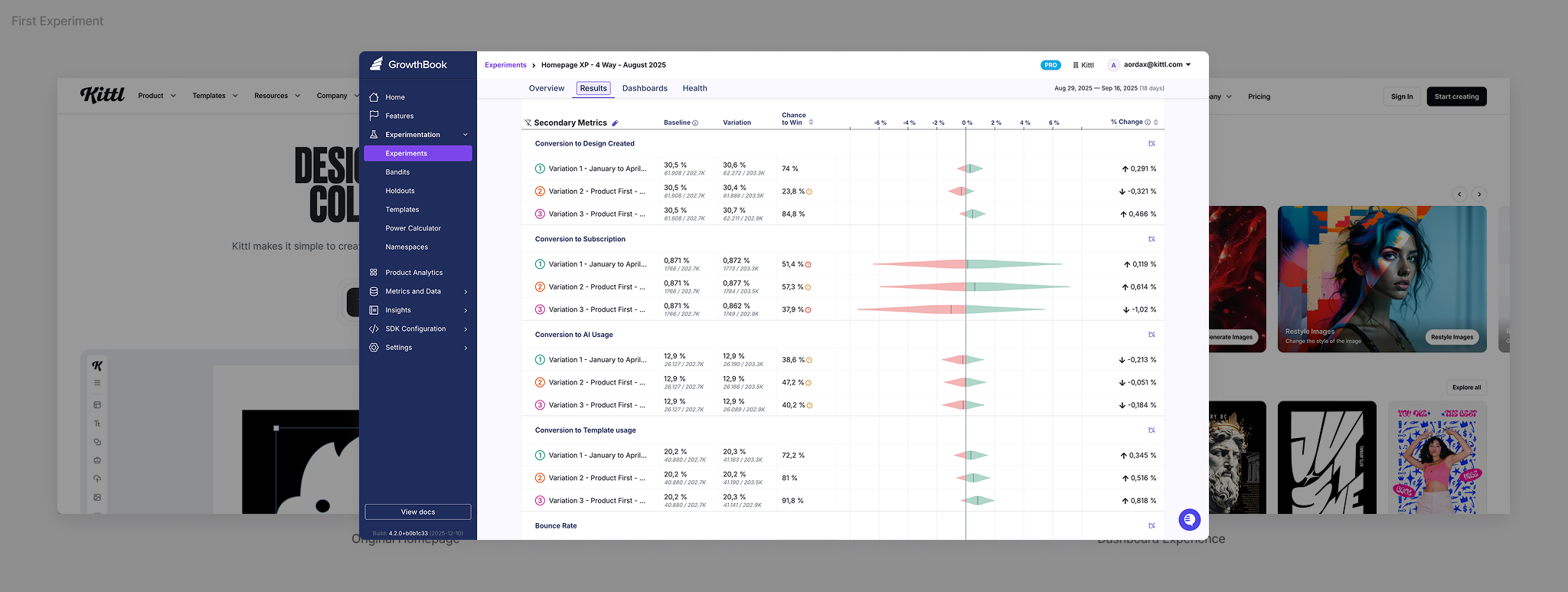
Task: Click user avatar A in header
Action: point(1113,65)
